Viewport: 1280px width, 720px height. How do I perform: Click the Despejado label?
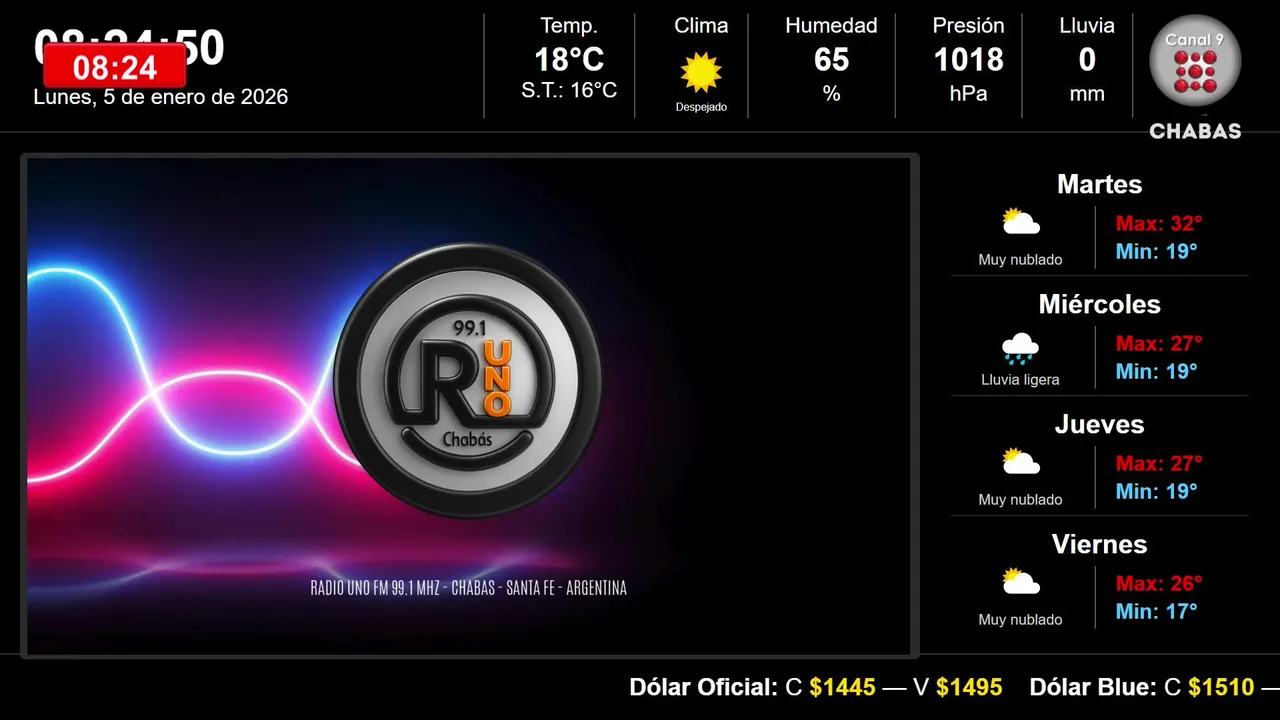(x=701, y=107)
